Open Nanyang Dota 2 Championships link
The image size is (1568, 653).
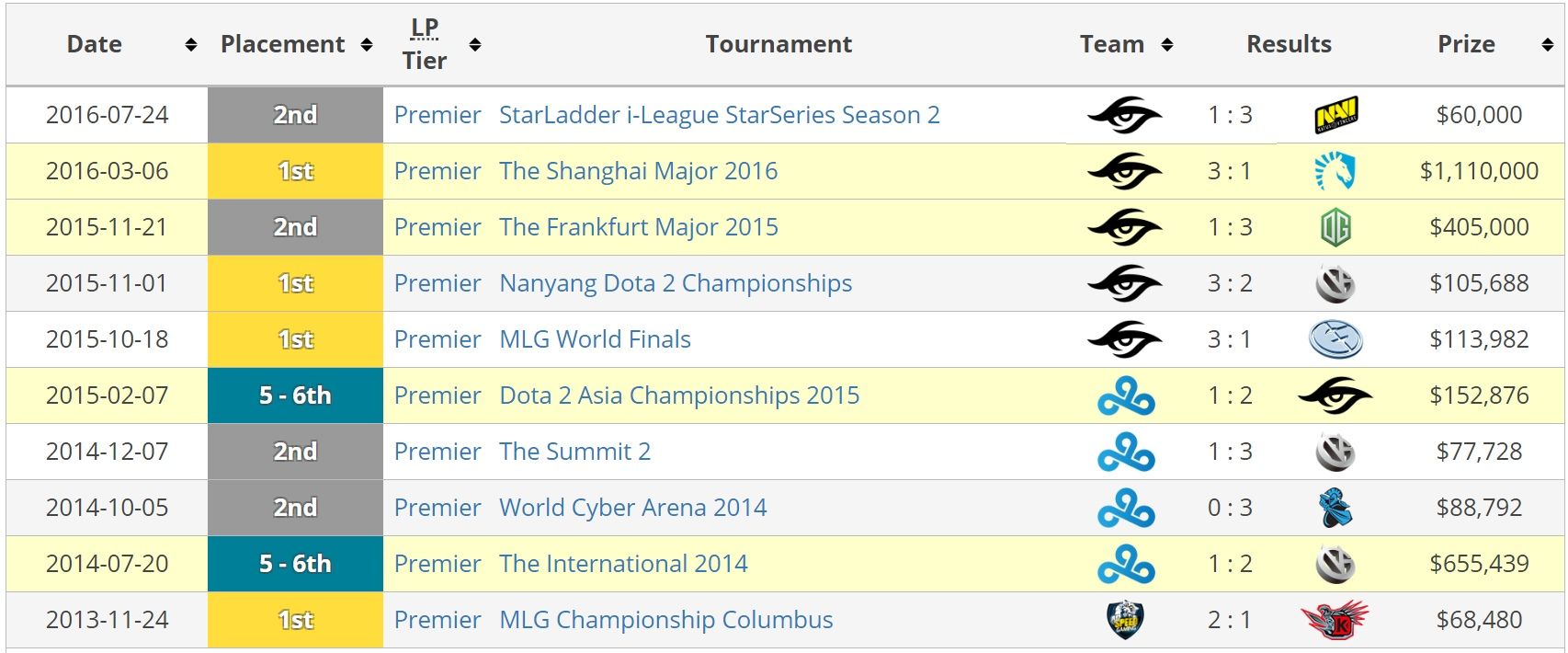[676, 283]
